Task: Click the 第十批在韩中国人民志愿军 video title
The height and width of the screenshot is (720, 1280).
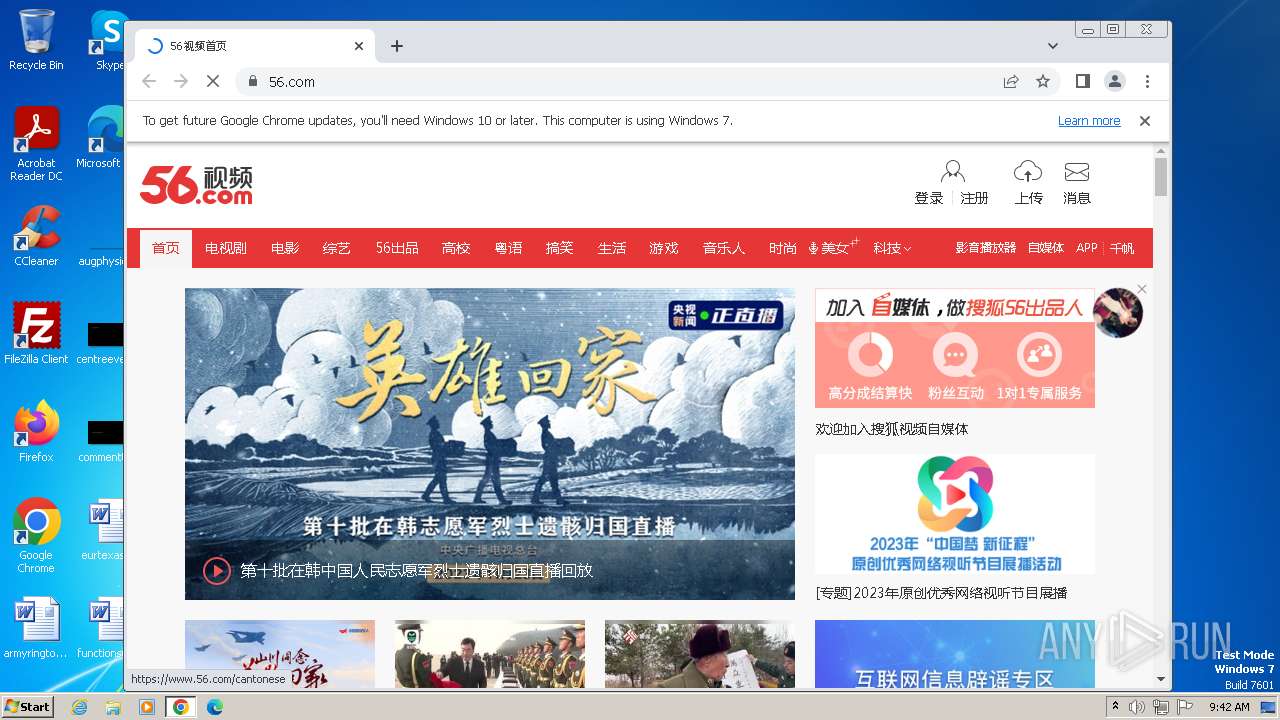Action: point(416,570)
